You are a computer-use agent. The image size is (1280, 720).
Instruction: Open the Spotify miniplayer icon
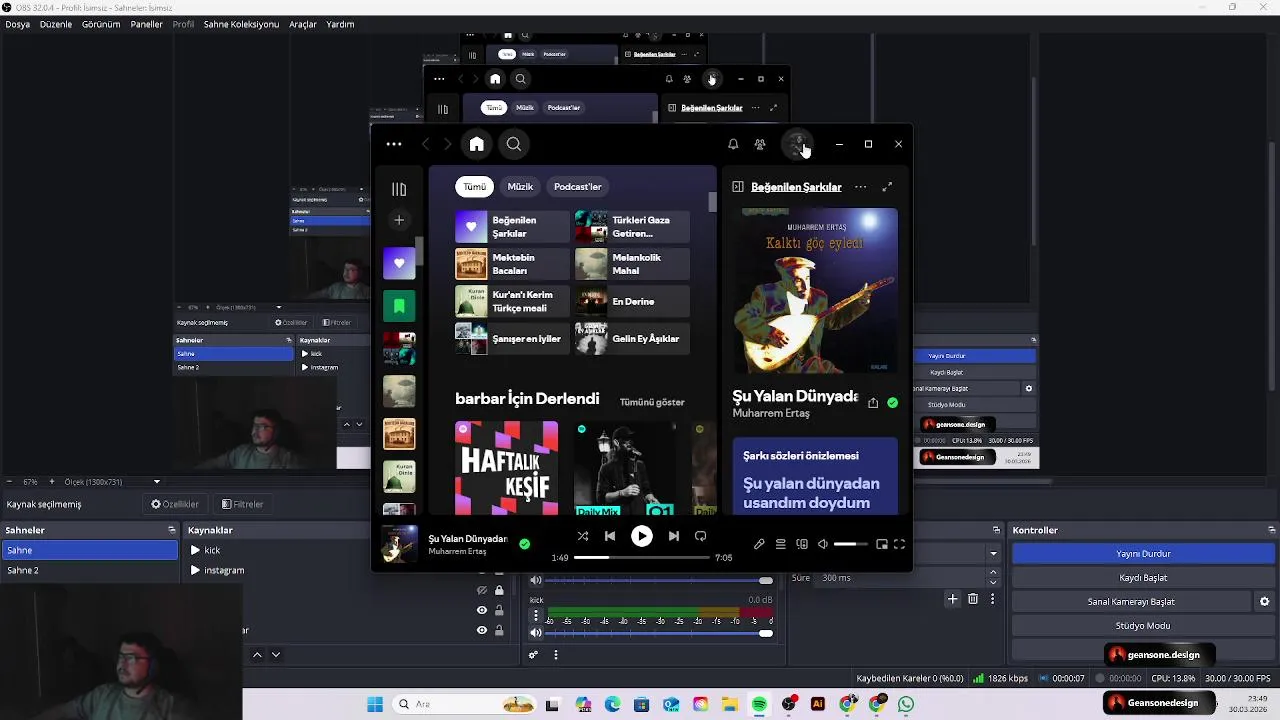click(881, 544)
